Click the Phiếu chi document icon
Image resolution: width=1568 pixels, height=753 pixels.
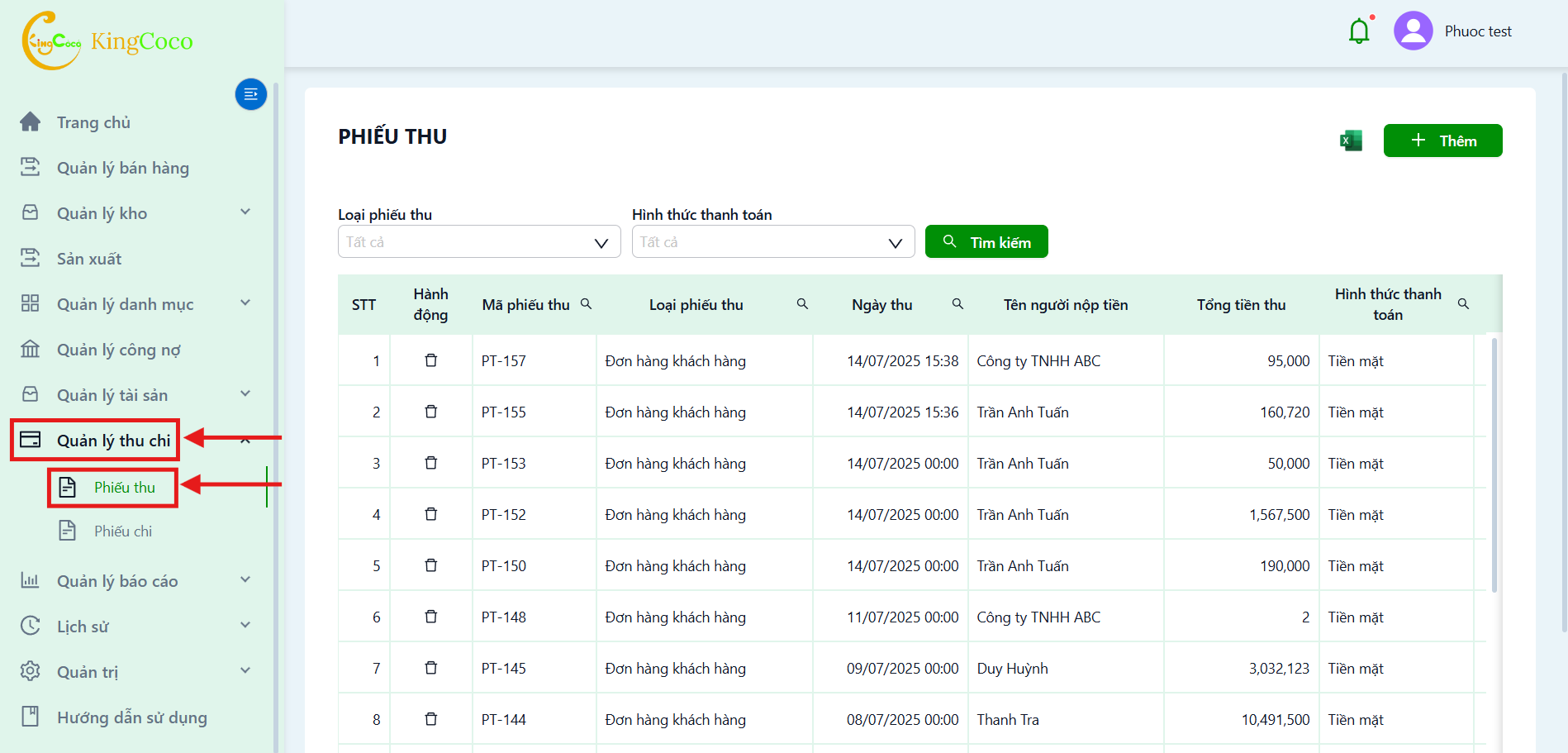coord(68,531)
